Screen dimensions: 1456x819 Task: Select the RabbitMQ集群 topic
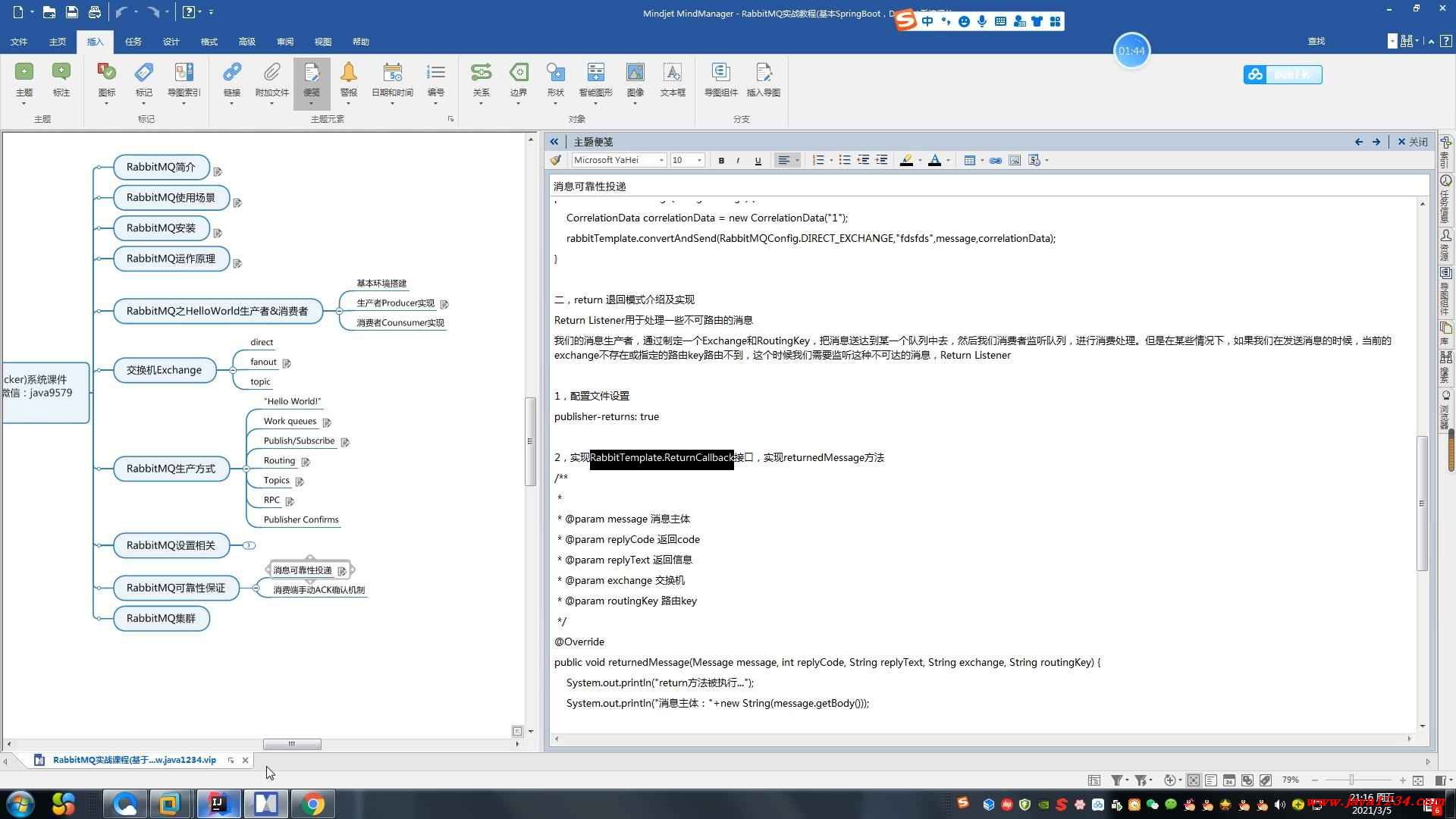point(162,618)
